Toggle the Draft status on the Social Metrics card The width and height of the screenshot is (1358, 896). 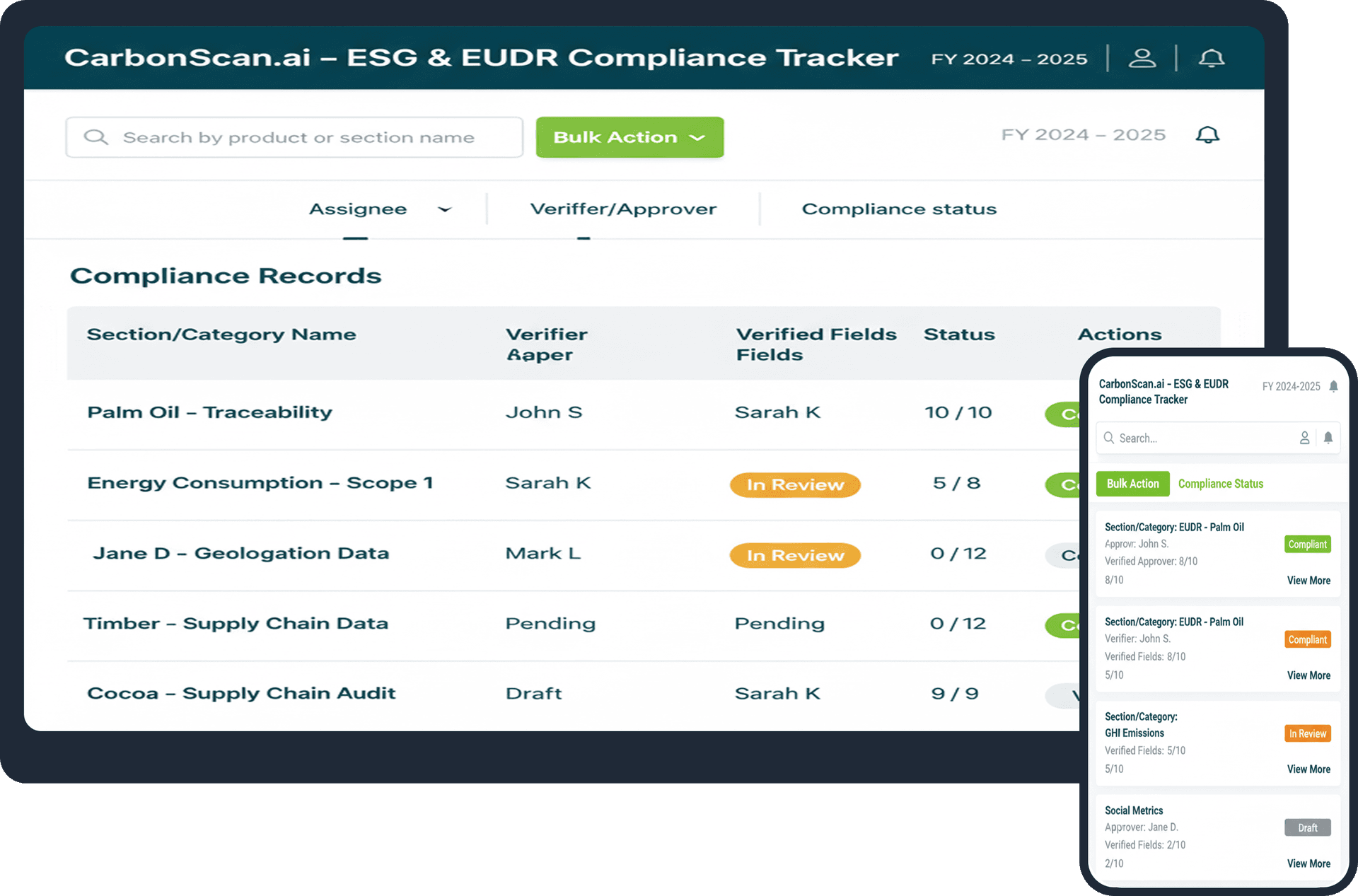coord(1307,827)
